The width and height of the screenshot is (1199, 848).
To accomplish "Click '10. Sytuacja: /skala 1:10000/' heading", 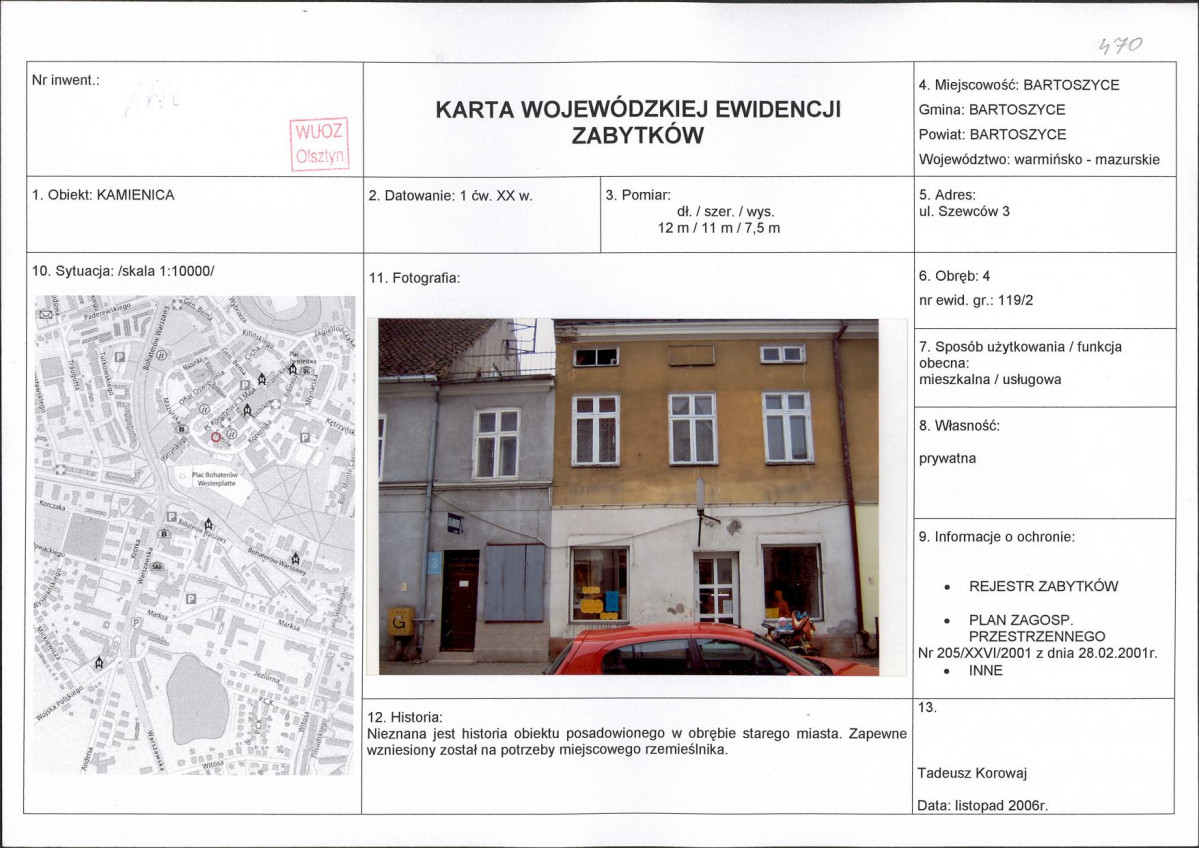I will (123, 271).
